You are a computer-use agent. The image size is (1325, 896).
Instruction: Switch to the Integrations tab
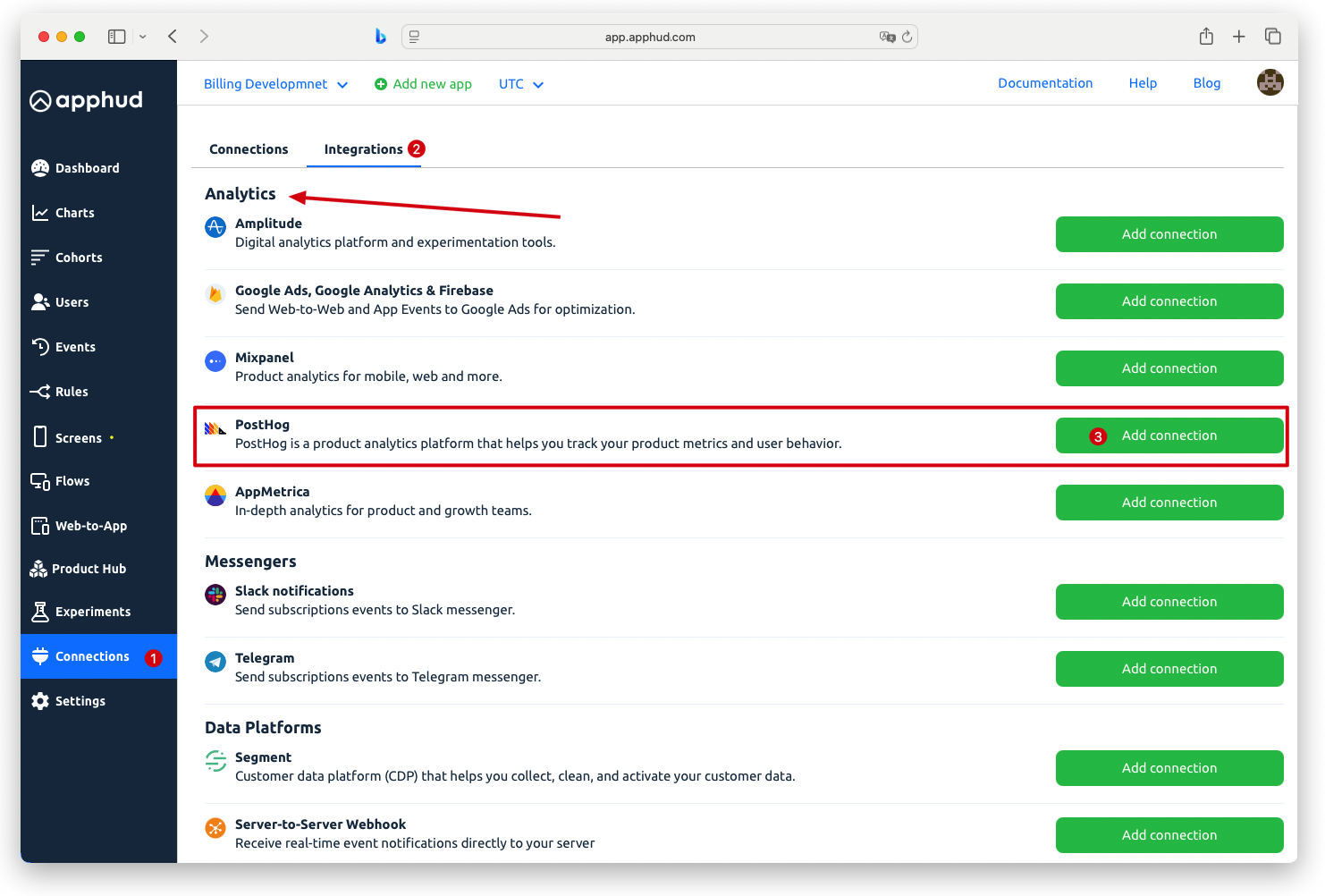(364, 149)
